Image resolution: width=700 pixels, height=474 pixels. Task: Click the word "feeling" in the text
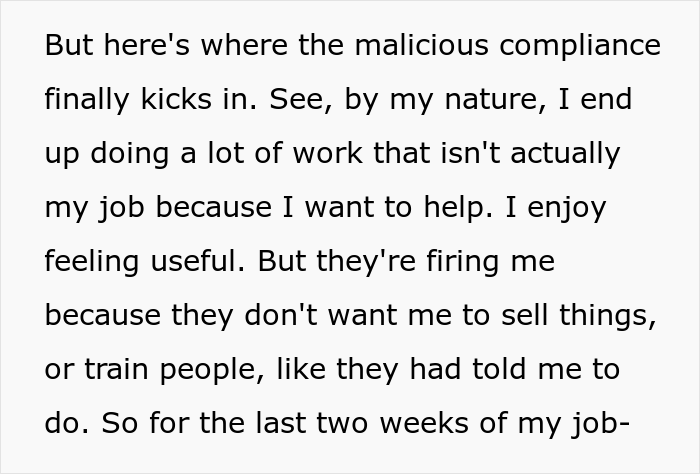(x=95, y=262)
